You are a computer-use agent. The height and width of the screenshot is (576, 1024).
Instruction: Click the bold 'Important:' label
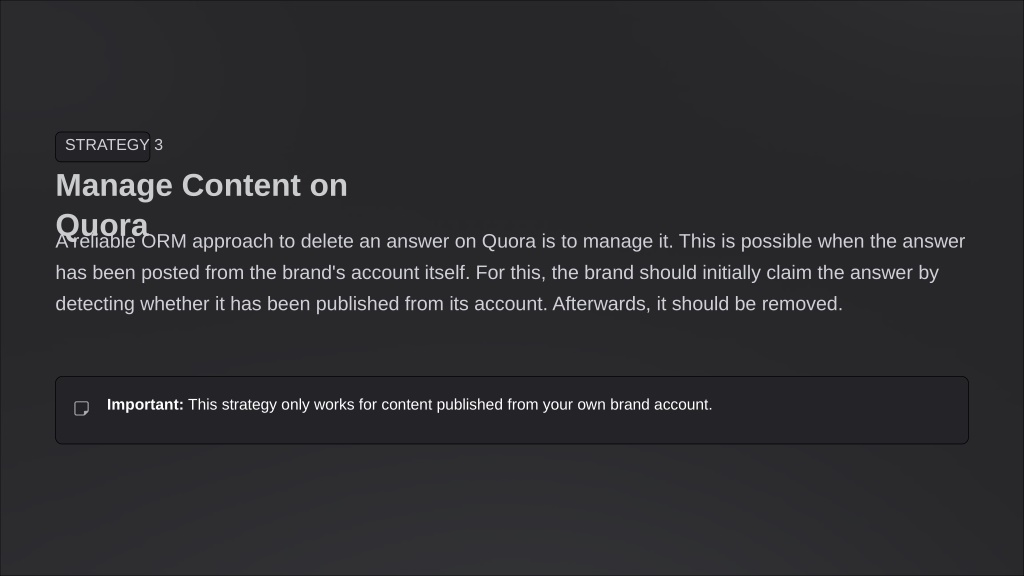[145, 405]
